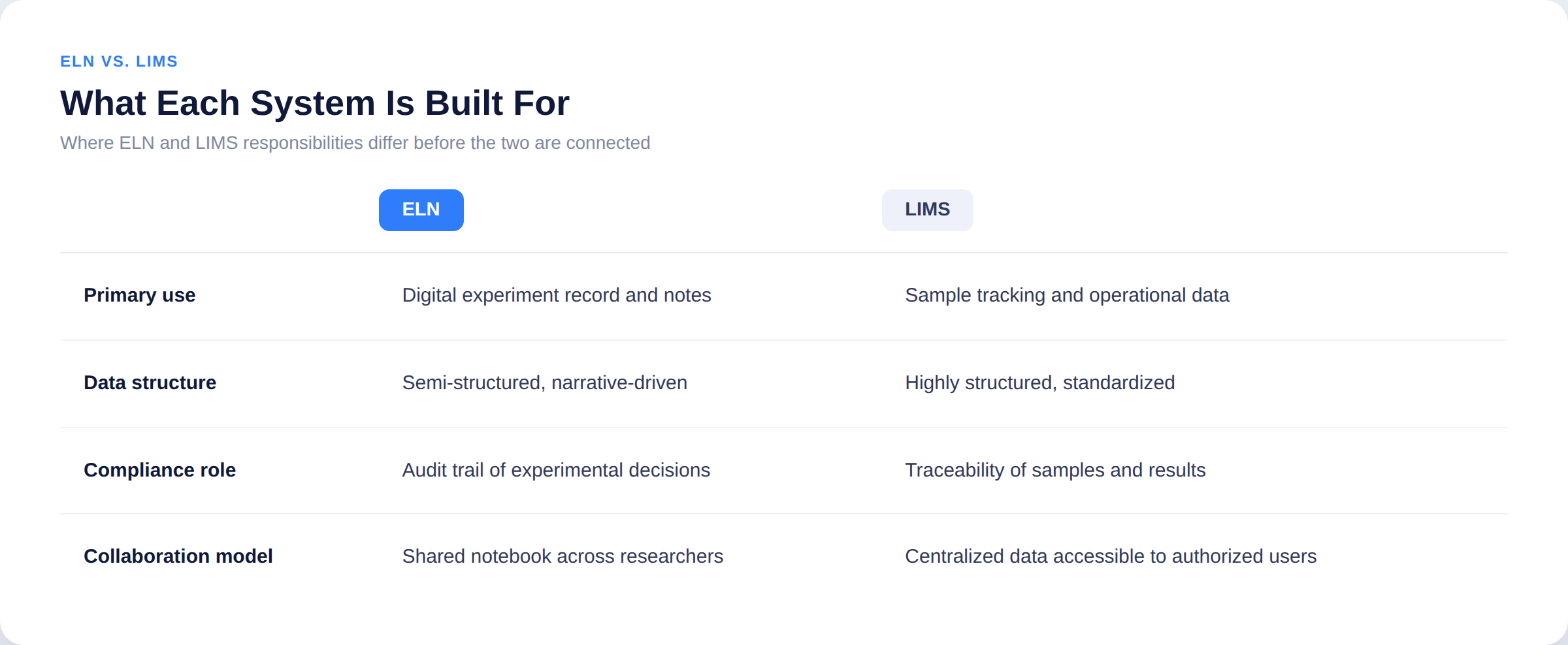Click Traceability of samples and results cell

click(1055, 470)
